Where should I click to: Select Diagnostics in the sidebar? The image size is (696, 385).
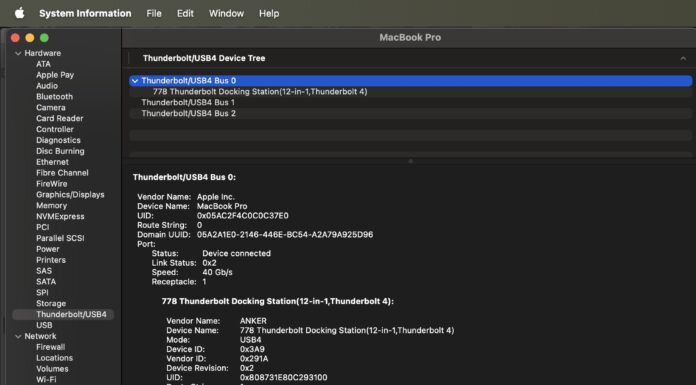[58, 140]
